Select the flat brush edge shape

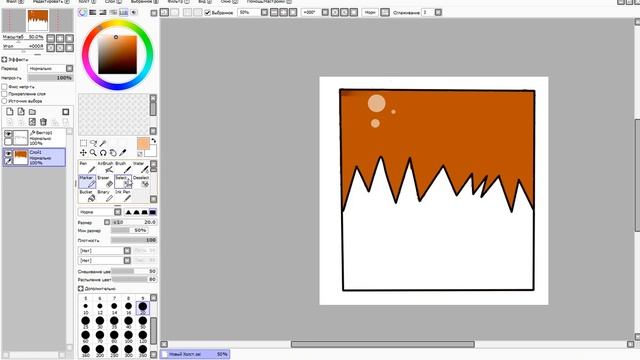153,212
